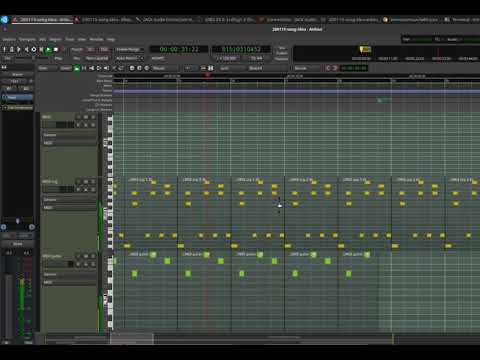Jump playhead to session start

click(19, 49)
